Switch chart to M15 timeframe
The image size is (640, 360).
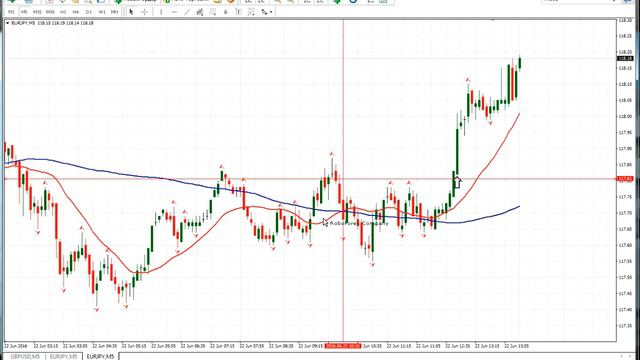click(x=37, y=12)
